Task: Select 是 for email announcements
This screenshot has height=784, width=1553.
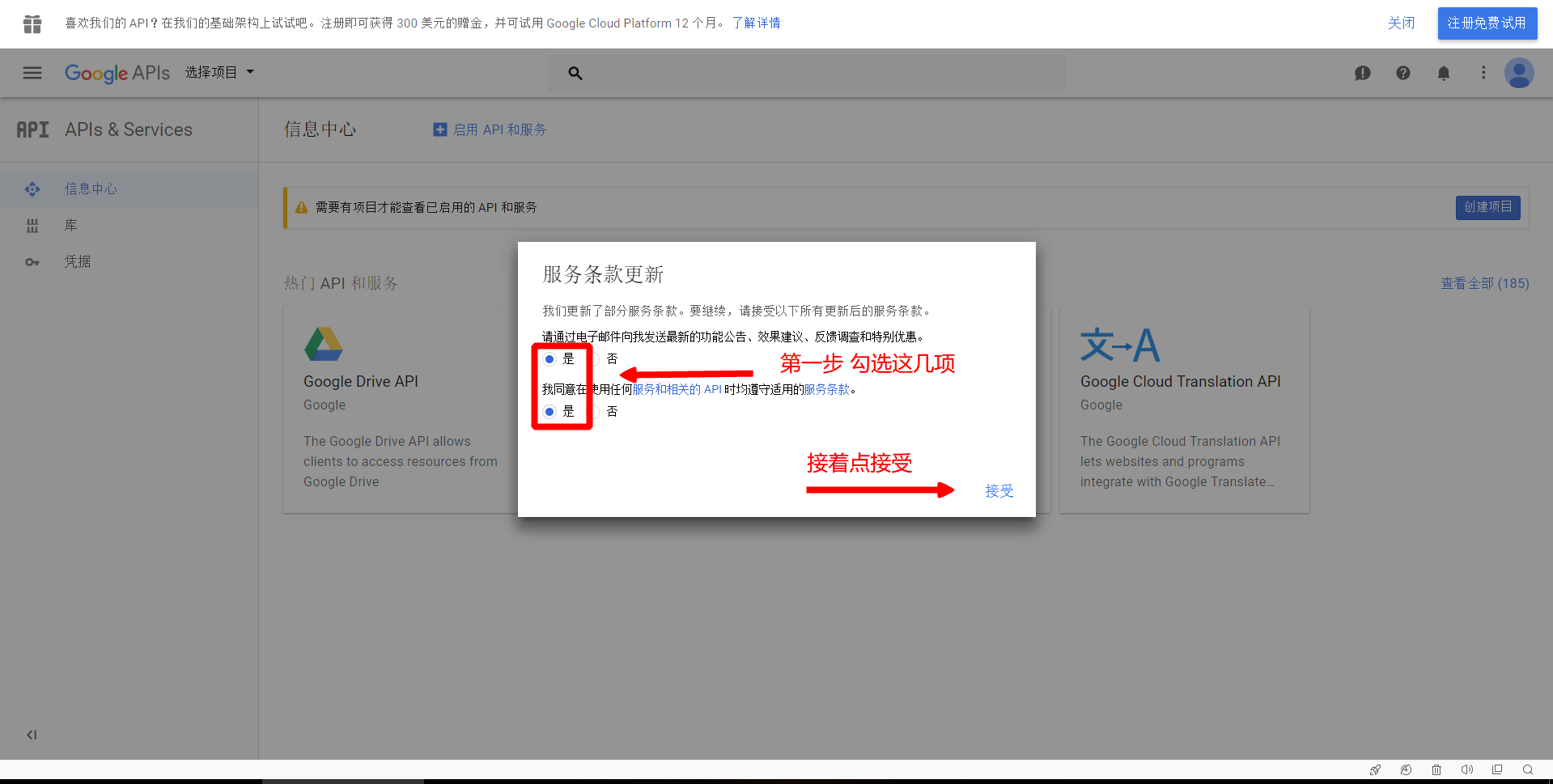Action: point(549,359)
